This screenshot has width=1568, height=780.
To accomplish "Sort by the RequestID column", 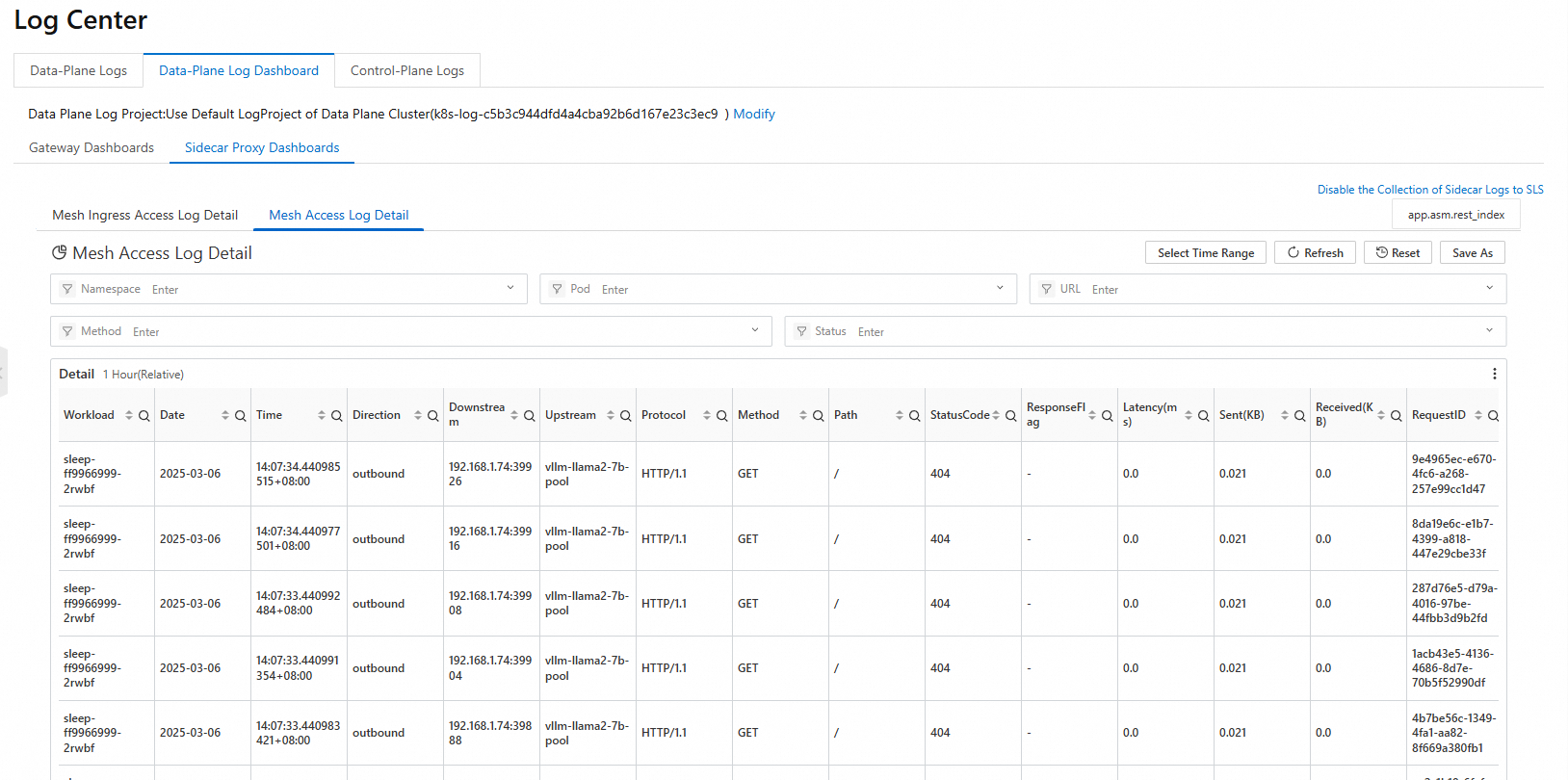I will point(1478,415).
